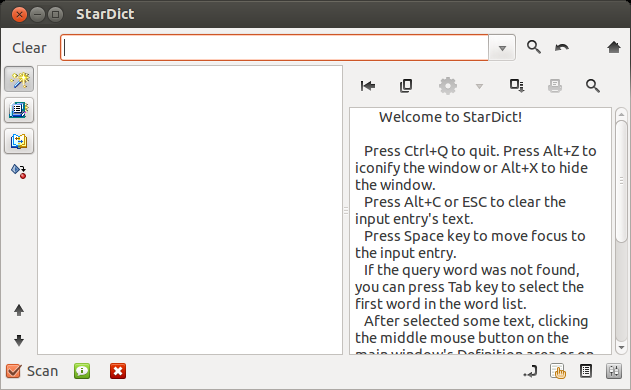Click the undo back arrow icon
The width and height of the screenshot is (631, 390).
(x=561, y=47)
